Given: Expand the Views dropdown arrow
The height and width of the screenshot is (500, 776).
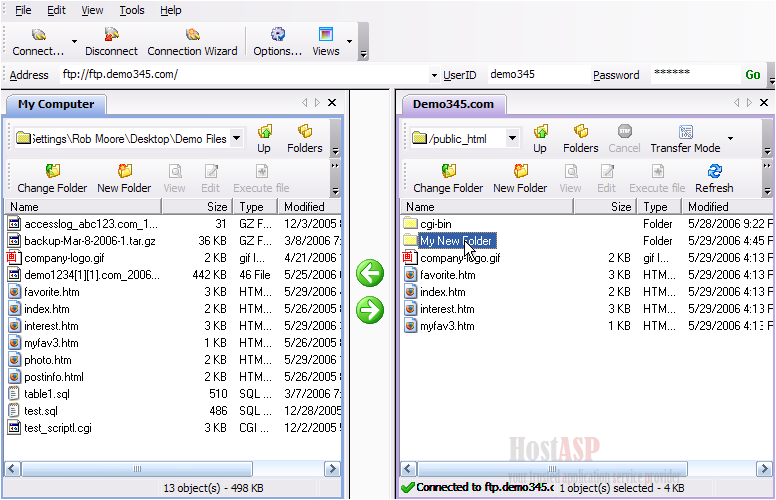Looking at the screenshot, I should [349, 41].
